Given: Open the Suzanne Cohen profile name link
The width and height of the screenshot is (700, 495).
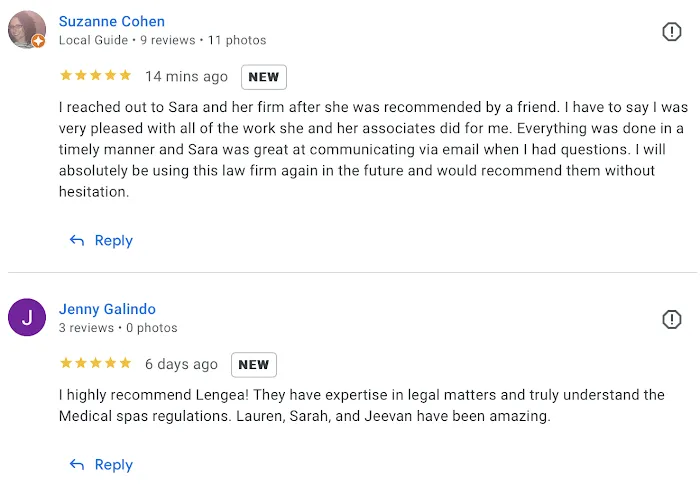Looking at the screenshot, I should 112,21.
